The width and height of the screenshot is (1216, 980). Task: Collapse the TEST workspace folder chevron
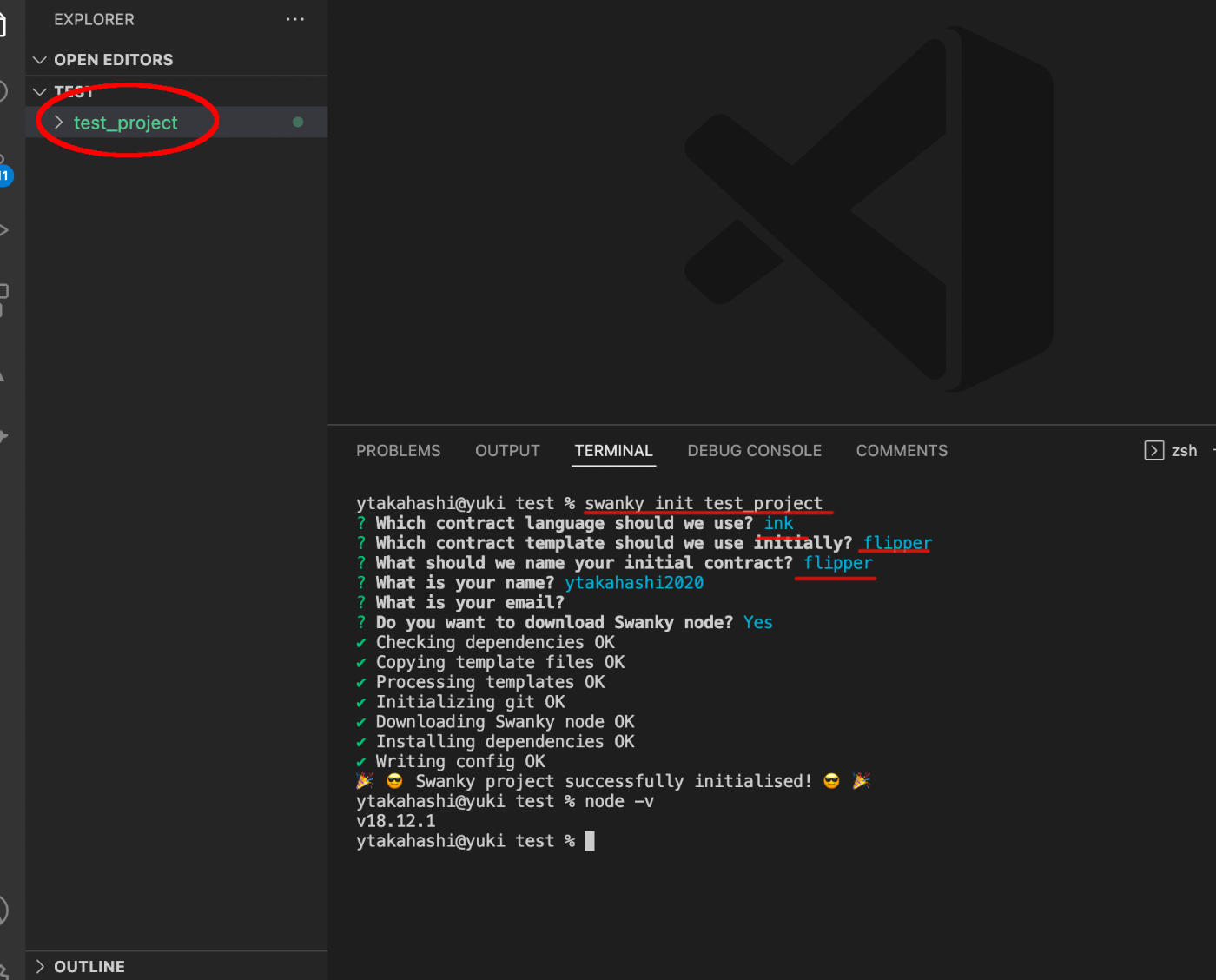point(39,91)
